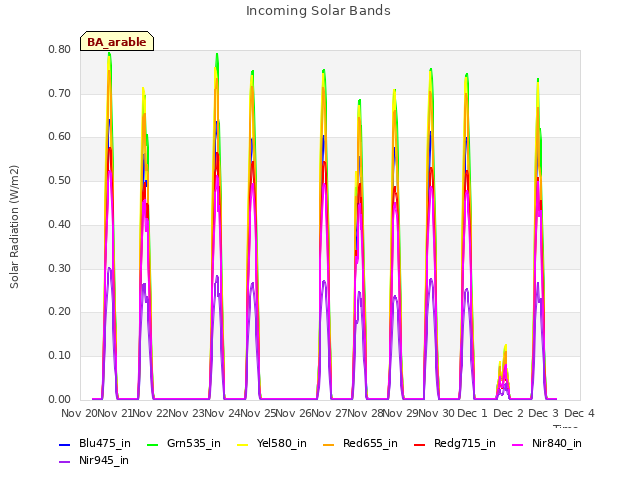Click the 0.30 y-axis tick label
The width and height of the screenshot is (640, 480).
(60, 268)
